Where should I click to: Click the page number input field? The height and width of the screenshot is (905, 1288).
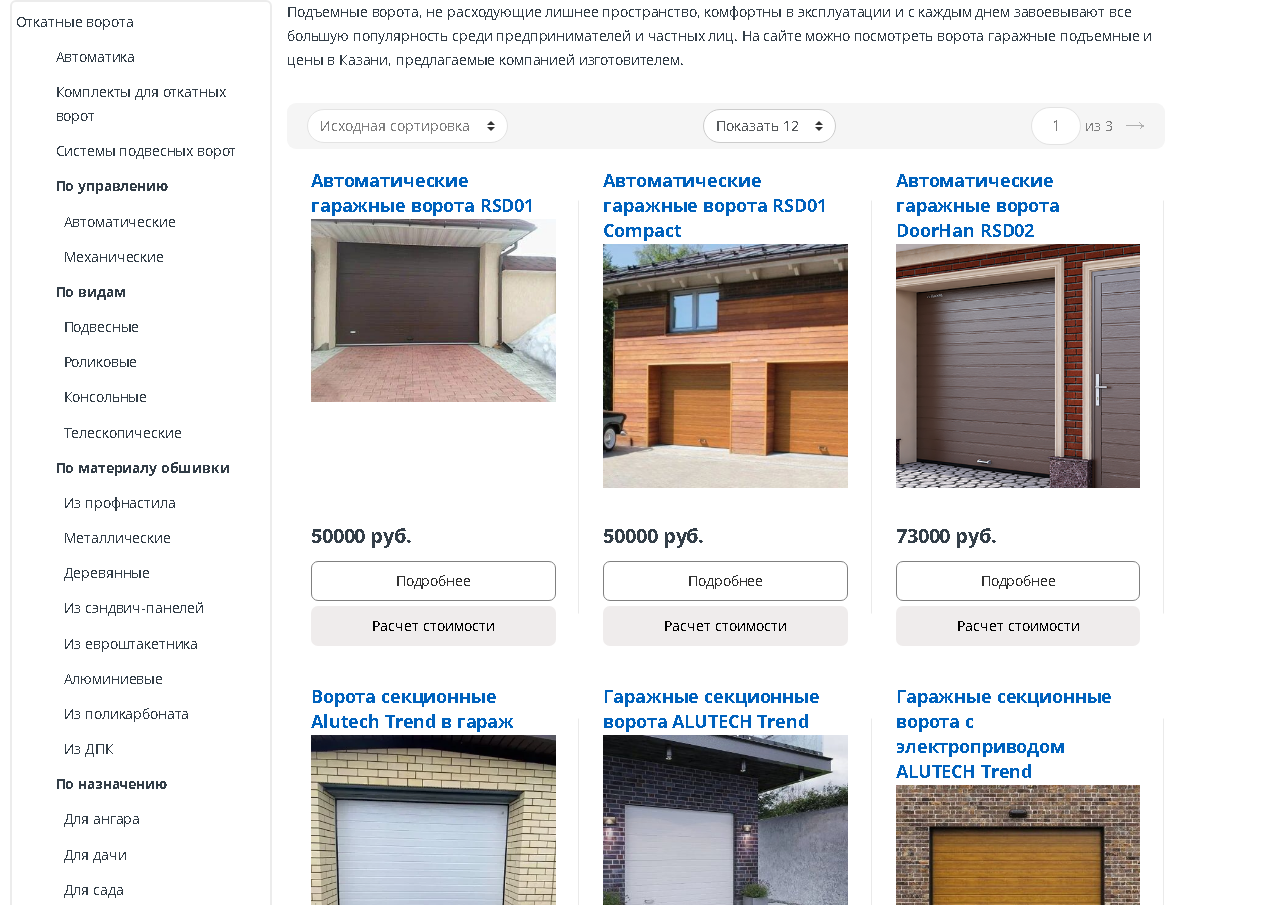[x=1055, y=126]
